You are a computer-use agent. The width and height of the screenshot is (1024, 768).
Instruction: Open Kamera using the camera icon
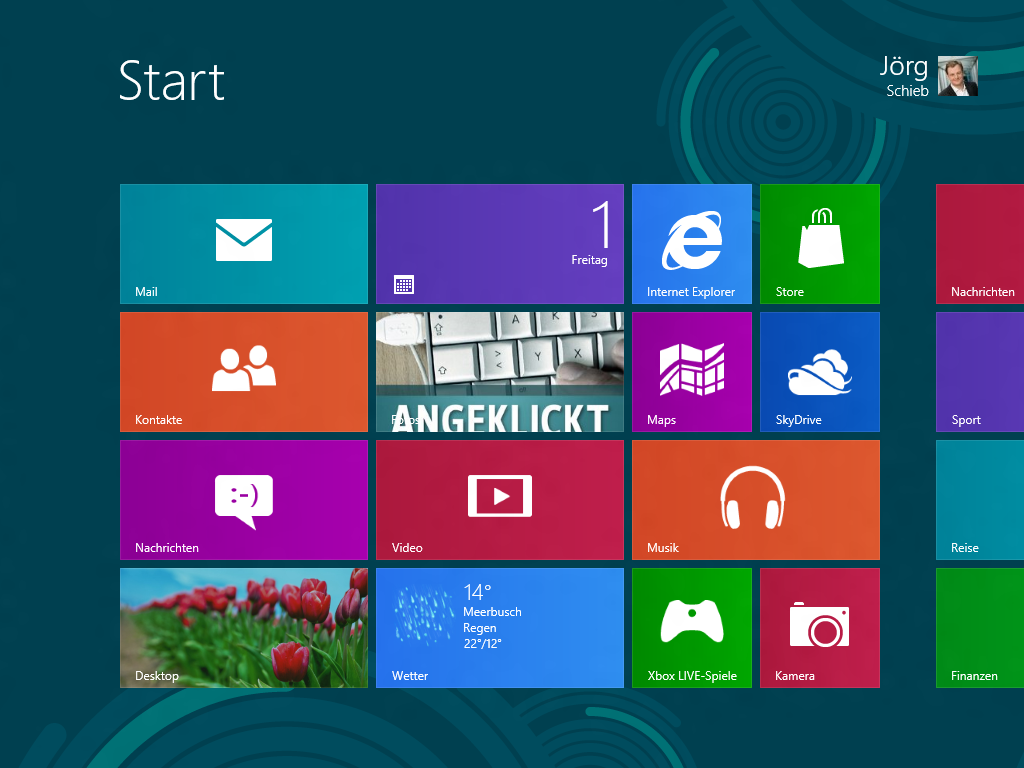[820, 624]
